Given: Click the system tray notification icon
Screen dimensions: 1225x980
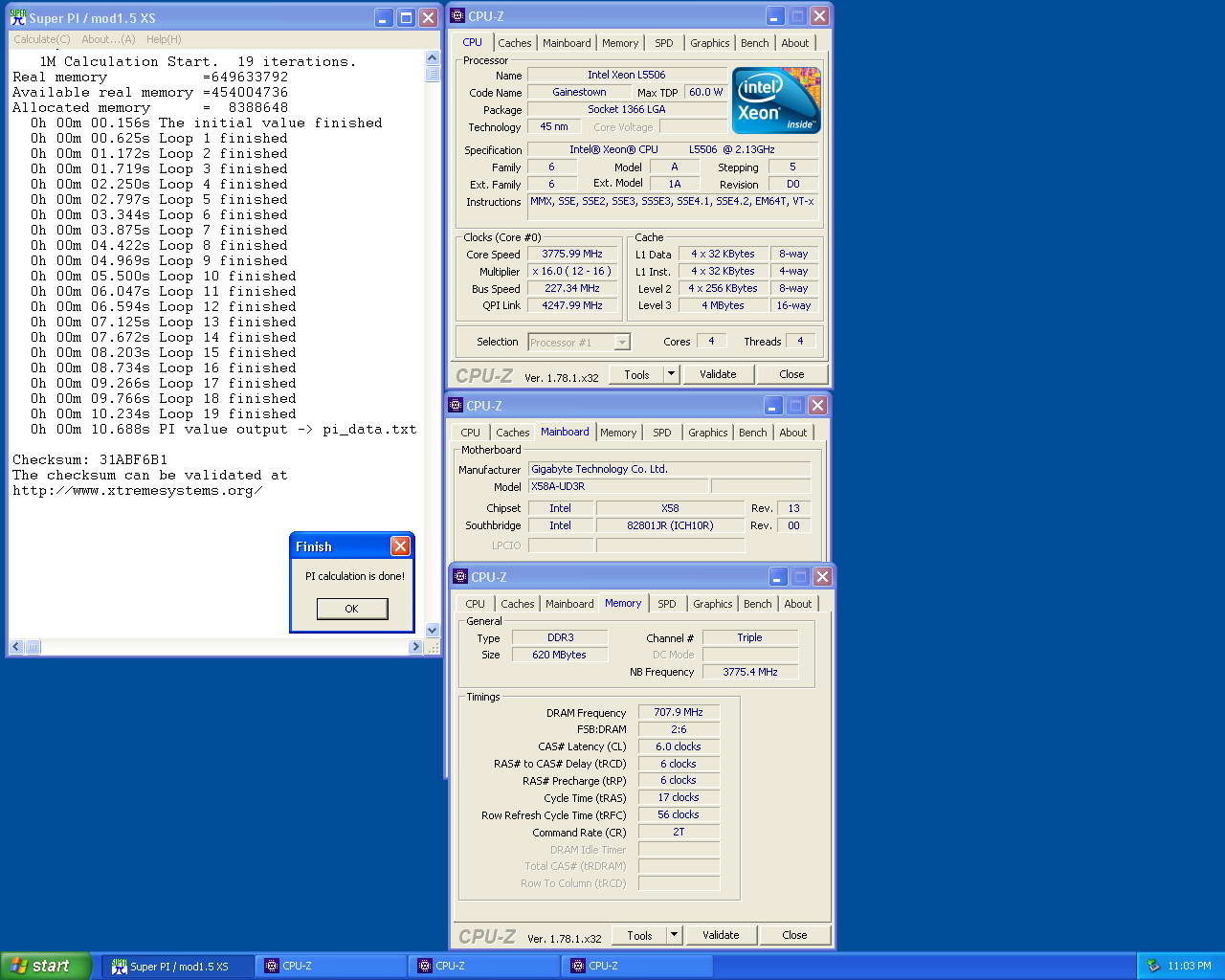Looking at the screenshot, I should point(1153,966).
